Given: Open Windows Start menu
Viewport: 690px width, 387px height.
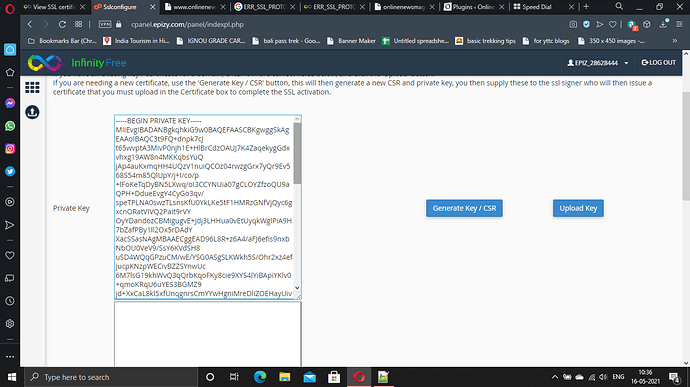Looking at the screenshot, I should [x=12, y=377].
